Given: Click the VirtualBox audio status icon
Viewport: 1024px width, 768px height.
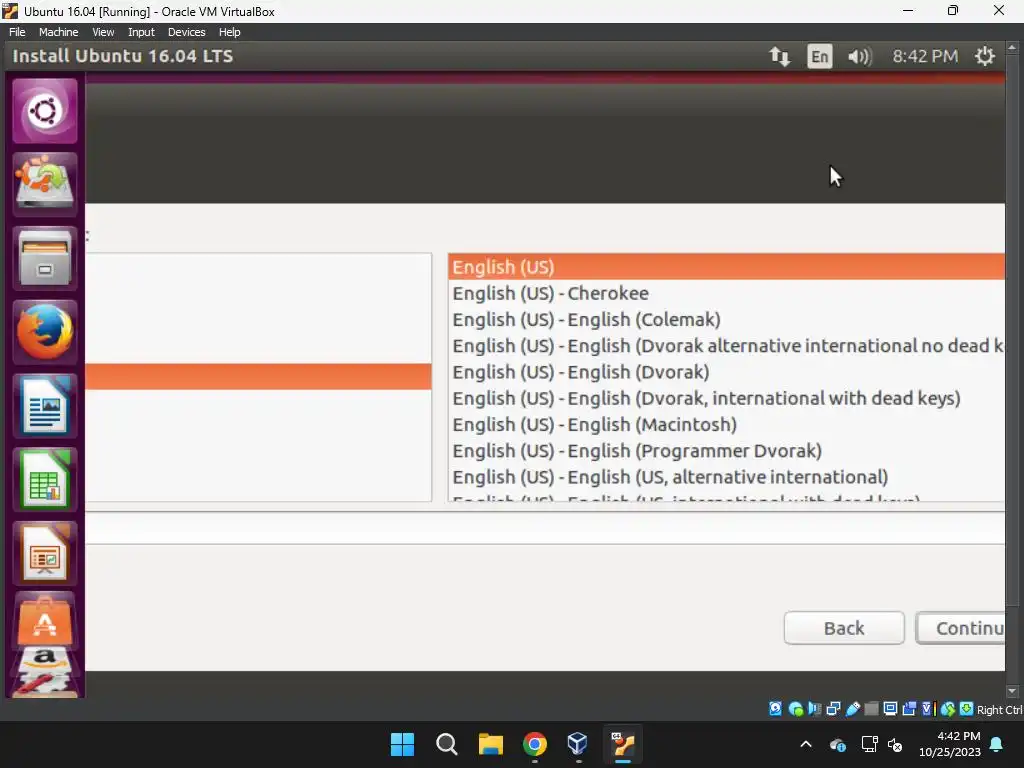Looking at the screenshot, I should (x=814, y=709).
